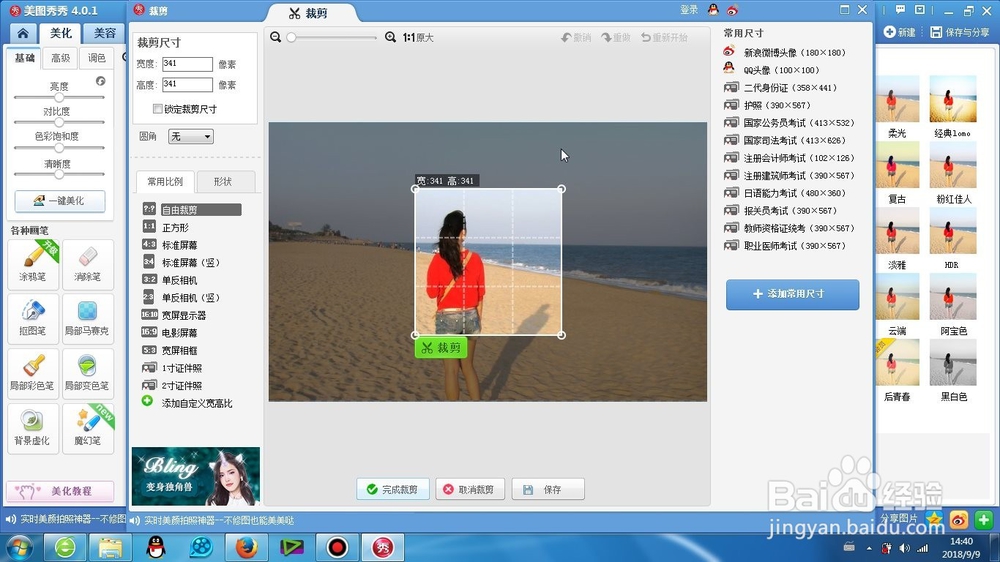This screenshot has width=1000, height=562.
Task: Adjust the 对比度 contrast slider
Action: pyautogui.click(x=59, y=122)
